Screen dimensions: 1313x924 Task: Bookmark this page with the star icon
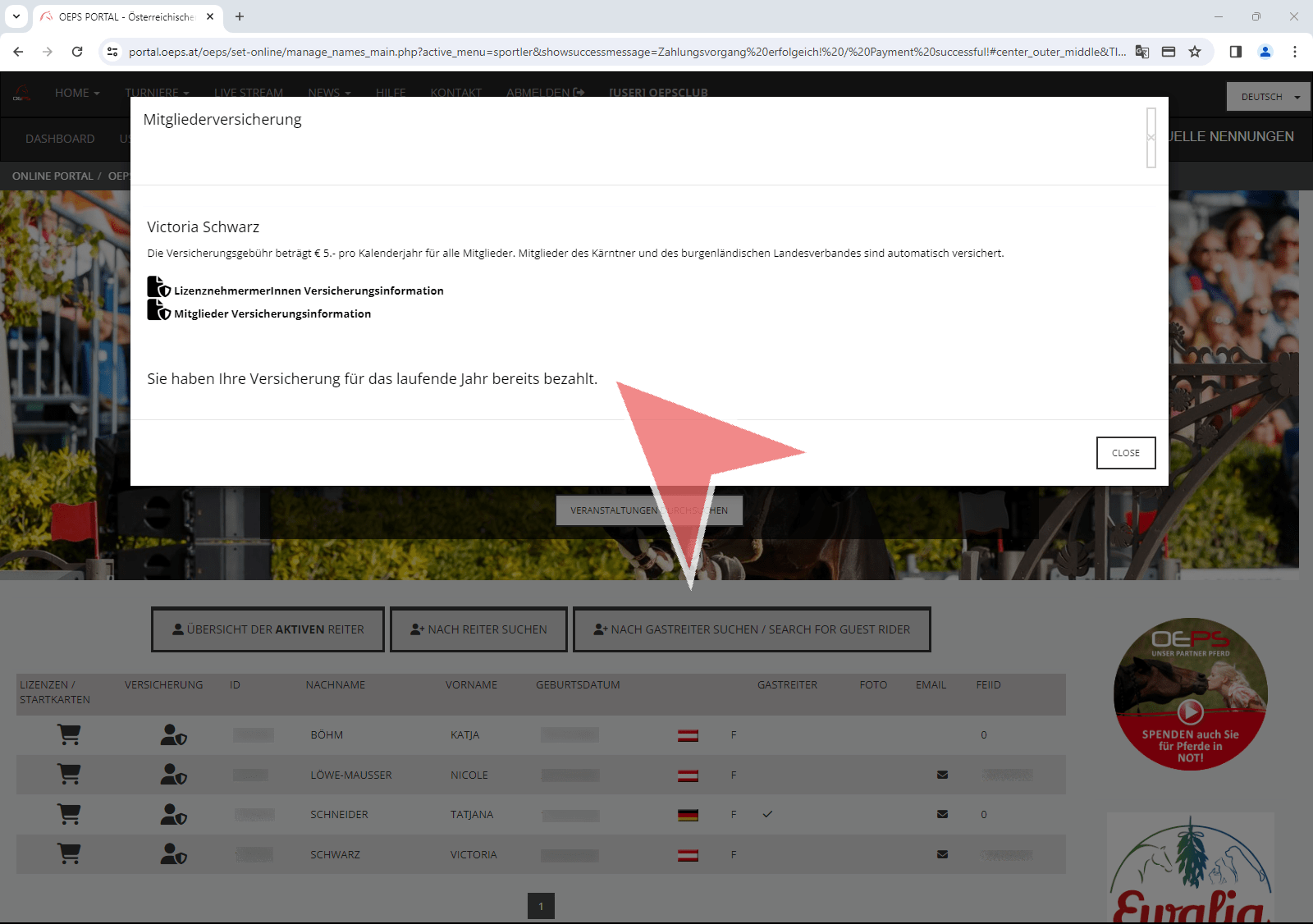[x=1195, y=52]
